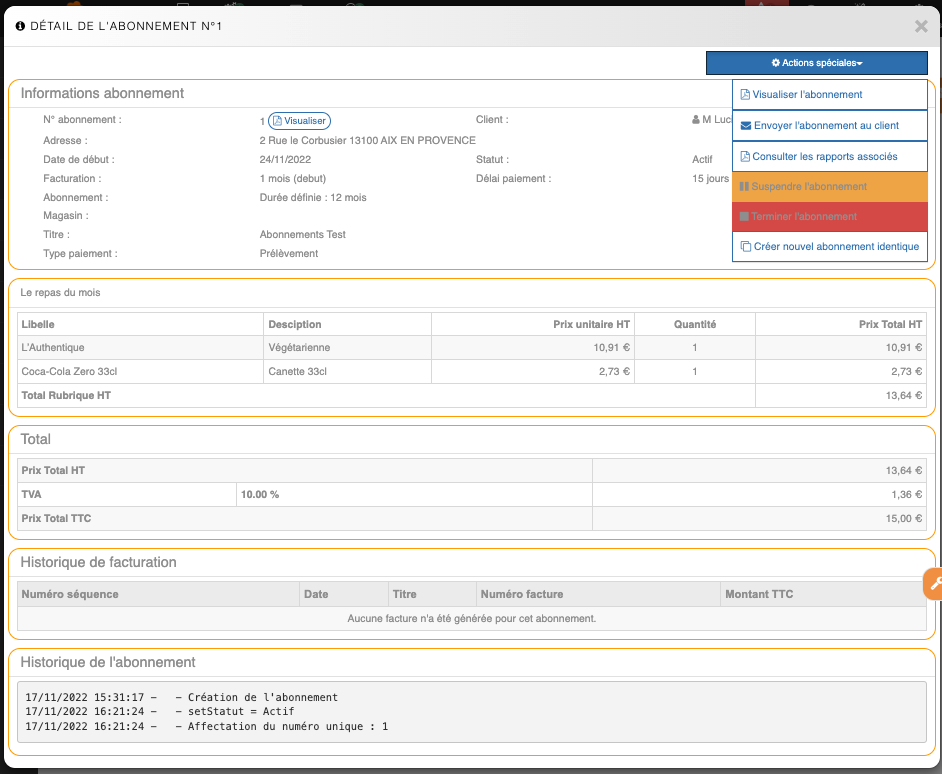This screenshot has height=774, width=942.
Task: Click the PDF icon in Visualiser button
Action: click(278, 121)
